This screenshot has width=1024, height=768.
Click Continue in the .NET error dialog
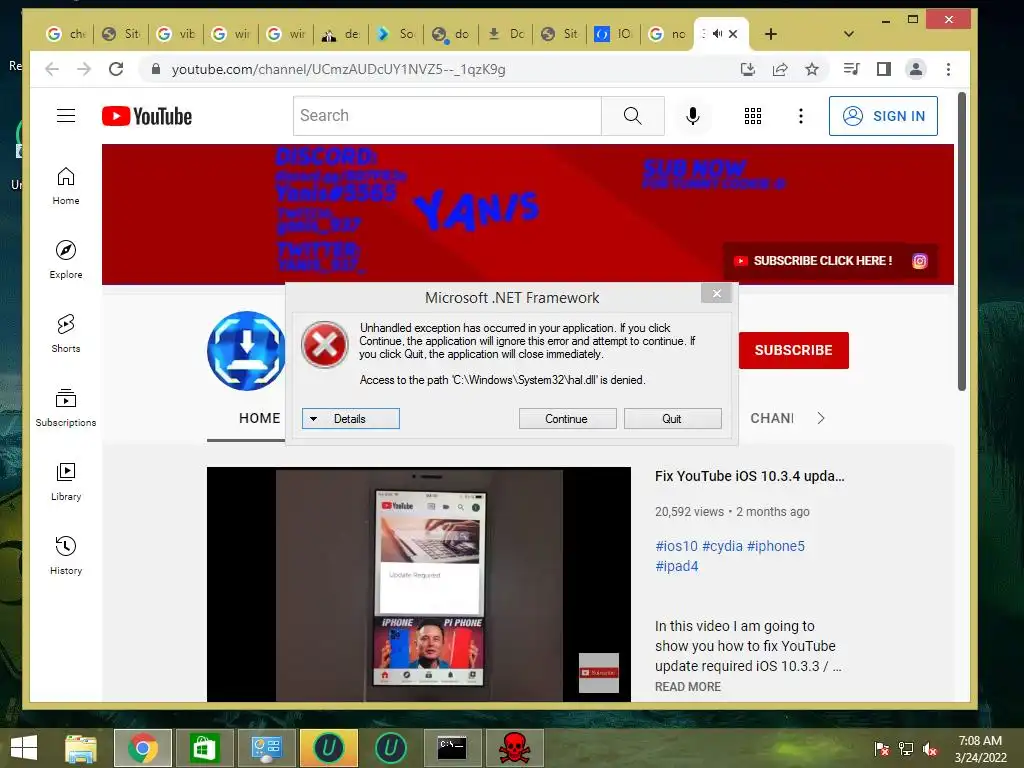click(x=567, y=419)
